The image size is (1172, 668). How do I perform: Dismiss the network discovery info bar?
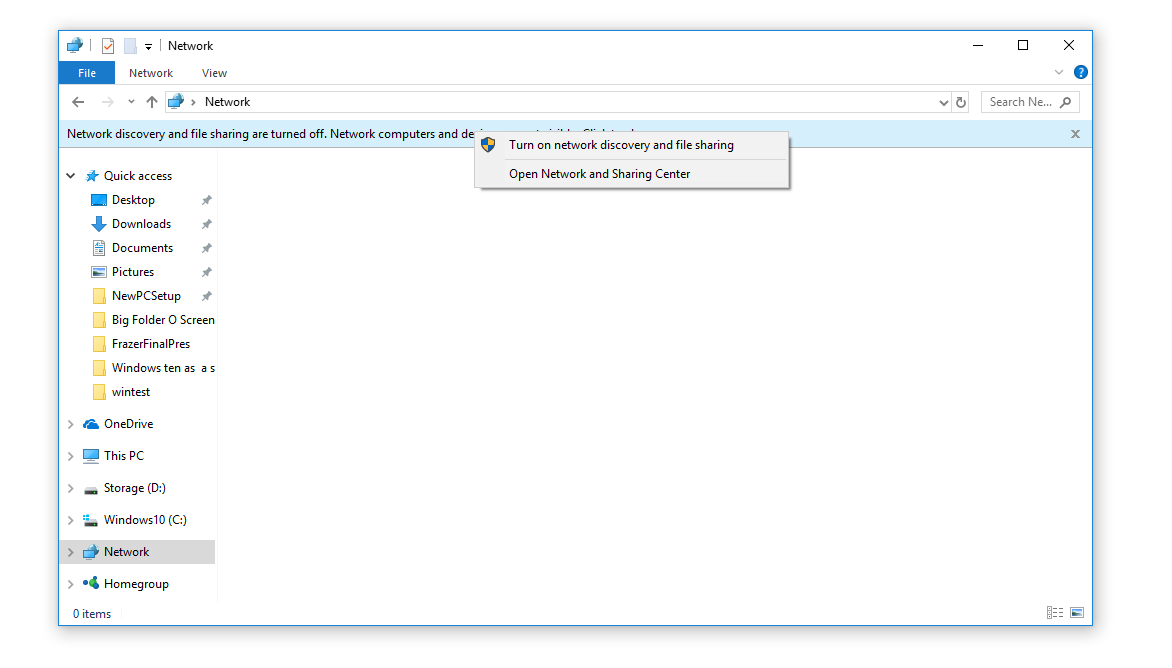[x=1075, y=134]
